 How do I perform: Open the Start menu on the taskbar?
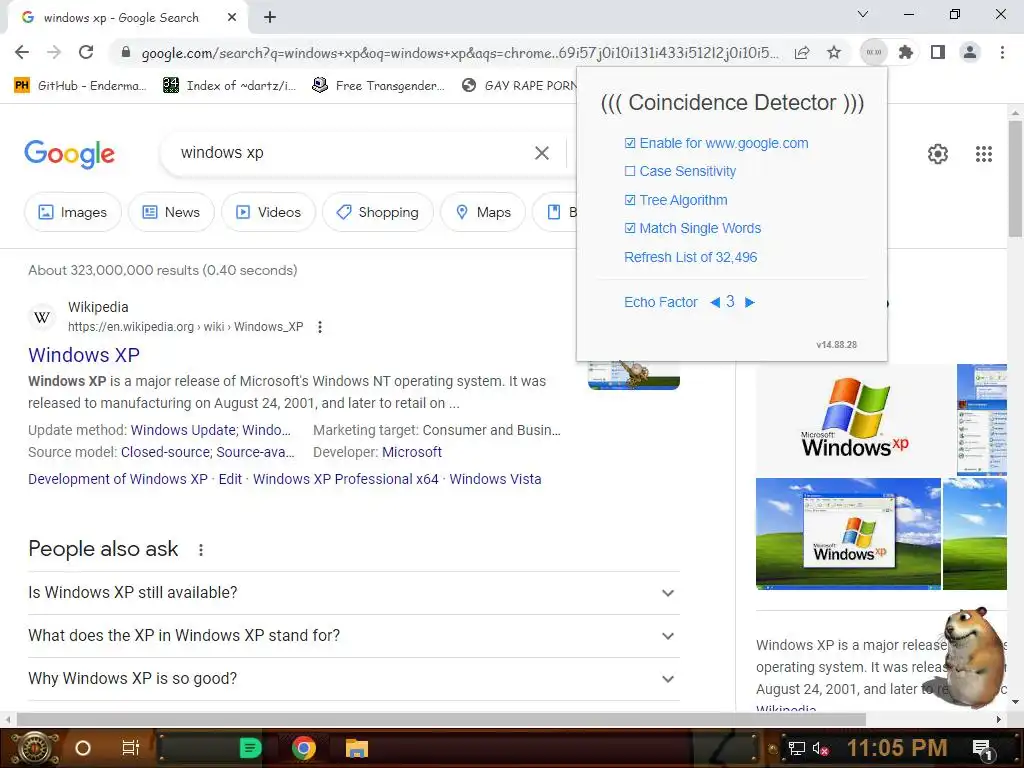point(33,748)
